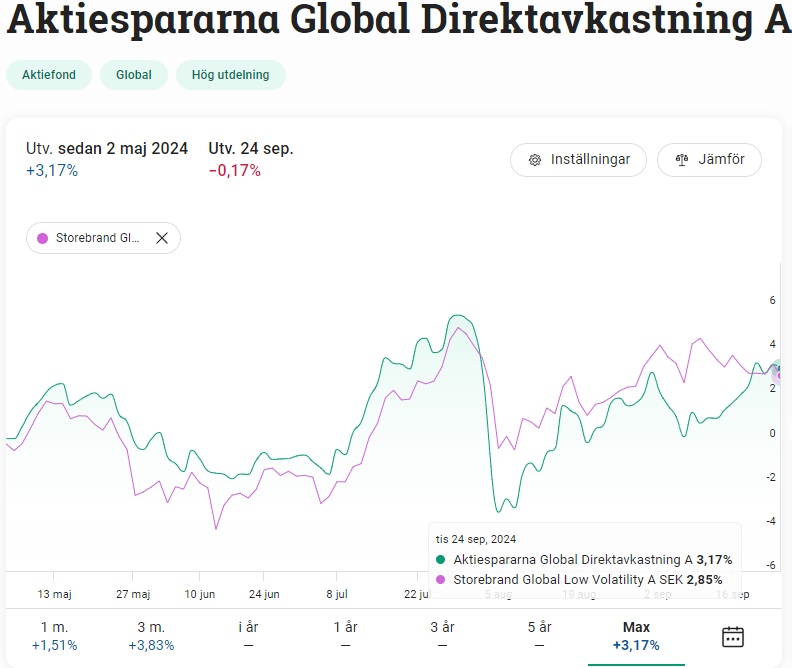This screenshot has height=668, width=792.
Task: Click tooltip date tis 24 sep, 2024
Action: pos(476,539)
